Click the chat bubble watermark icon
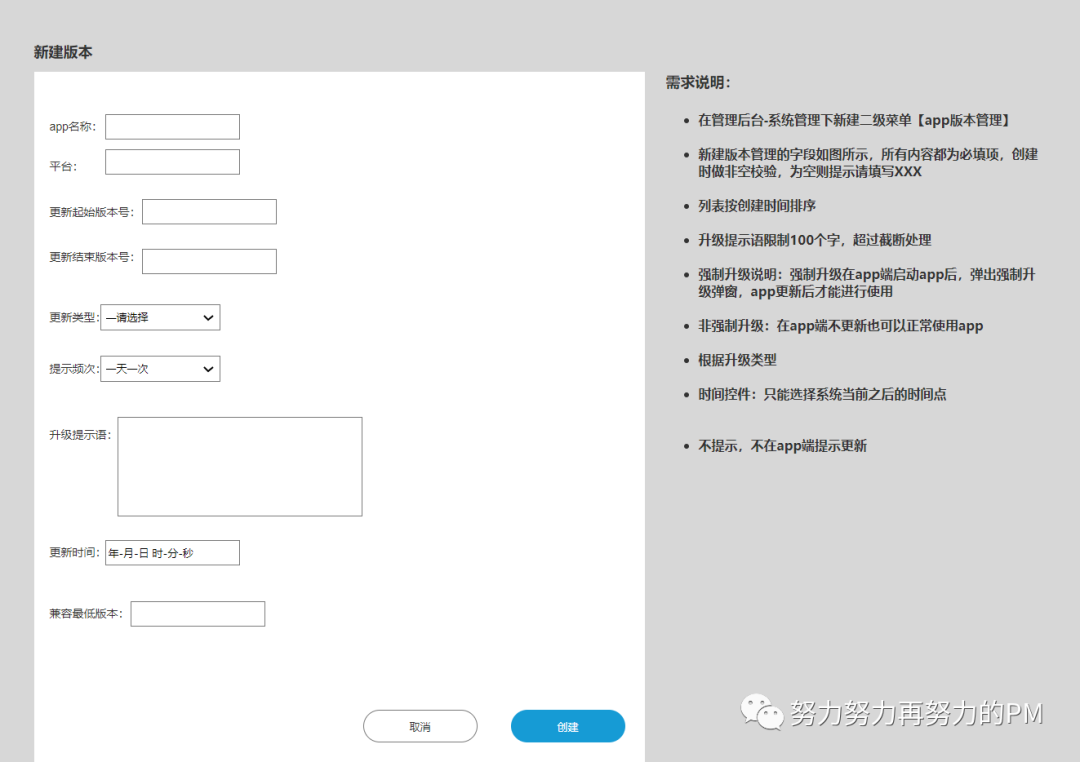This screenshot has width=1080, height=762. coord(760,712)
